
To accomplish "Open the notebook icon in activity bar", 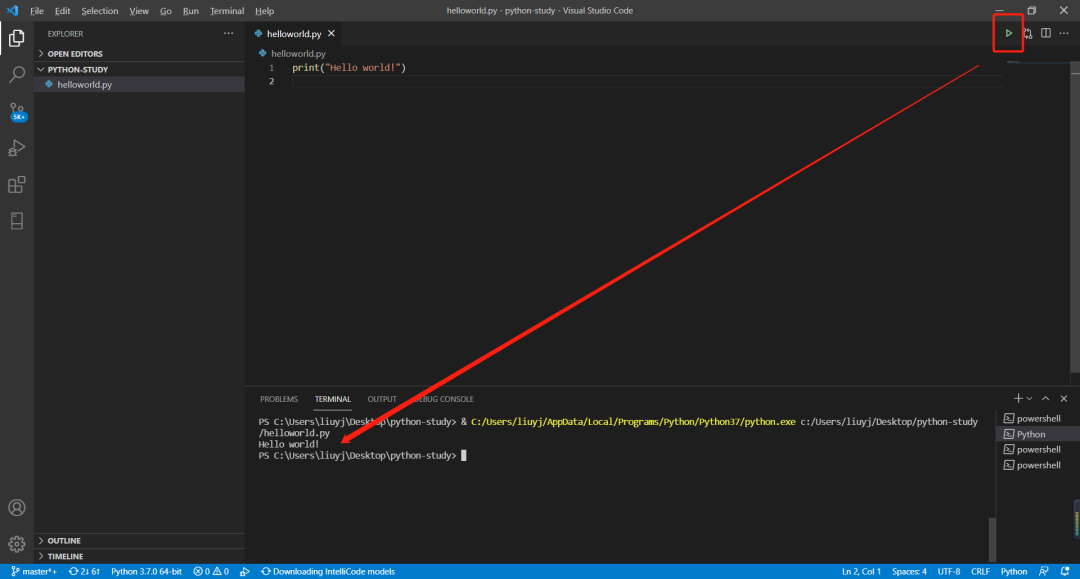I will point(17,221).
